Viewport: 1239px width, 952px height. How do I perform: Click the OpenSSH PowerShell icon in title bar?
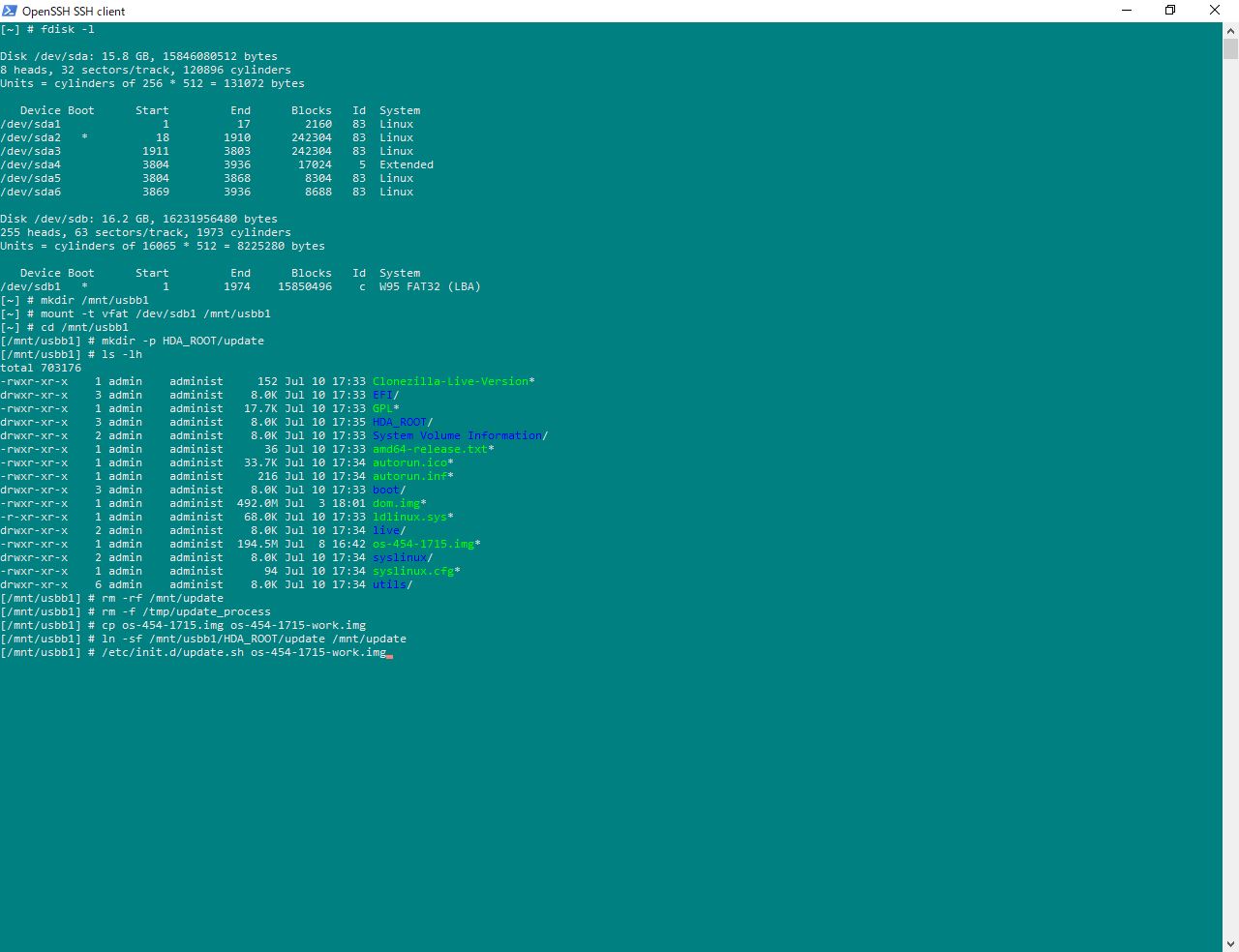click(10, 11)
